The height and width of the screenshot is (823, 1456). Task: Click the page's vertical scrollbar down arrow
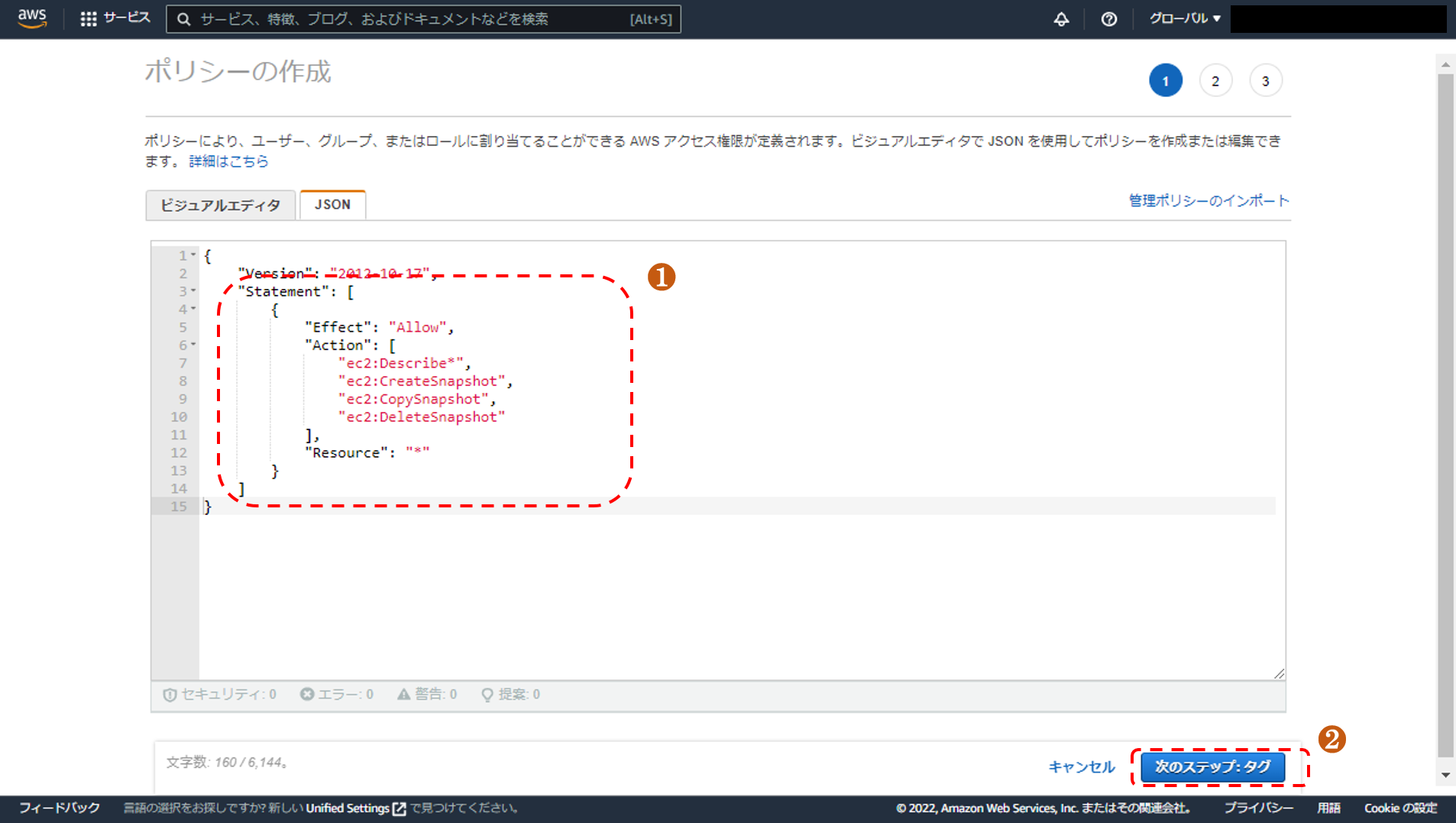(1445, 775)
